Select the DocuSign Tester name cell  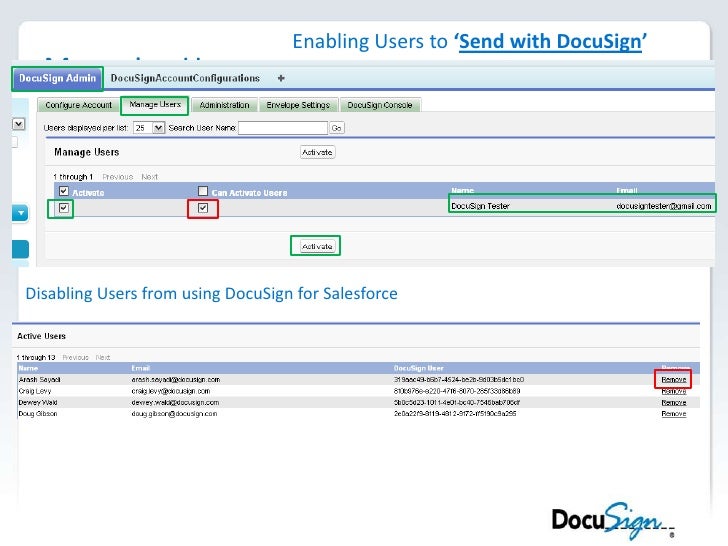(481, 206)
